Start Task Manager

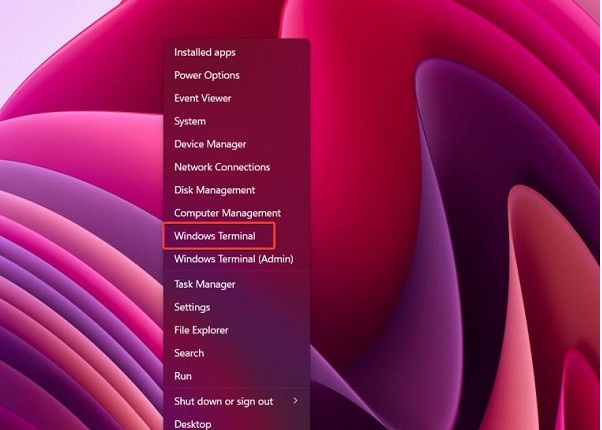[205, 284]
